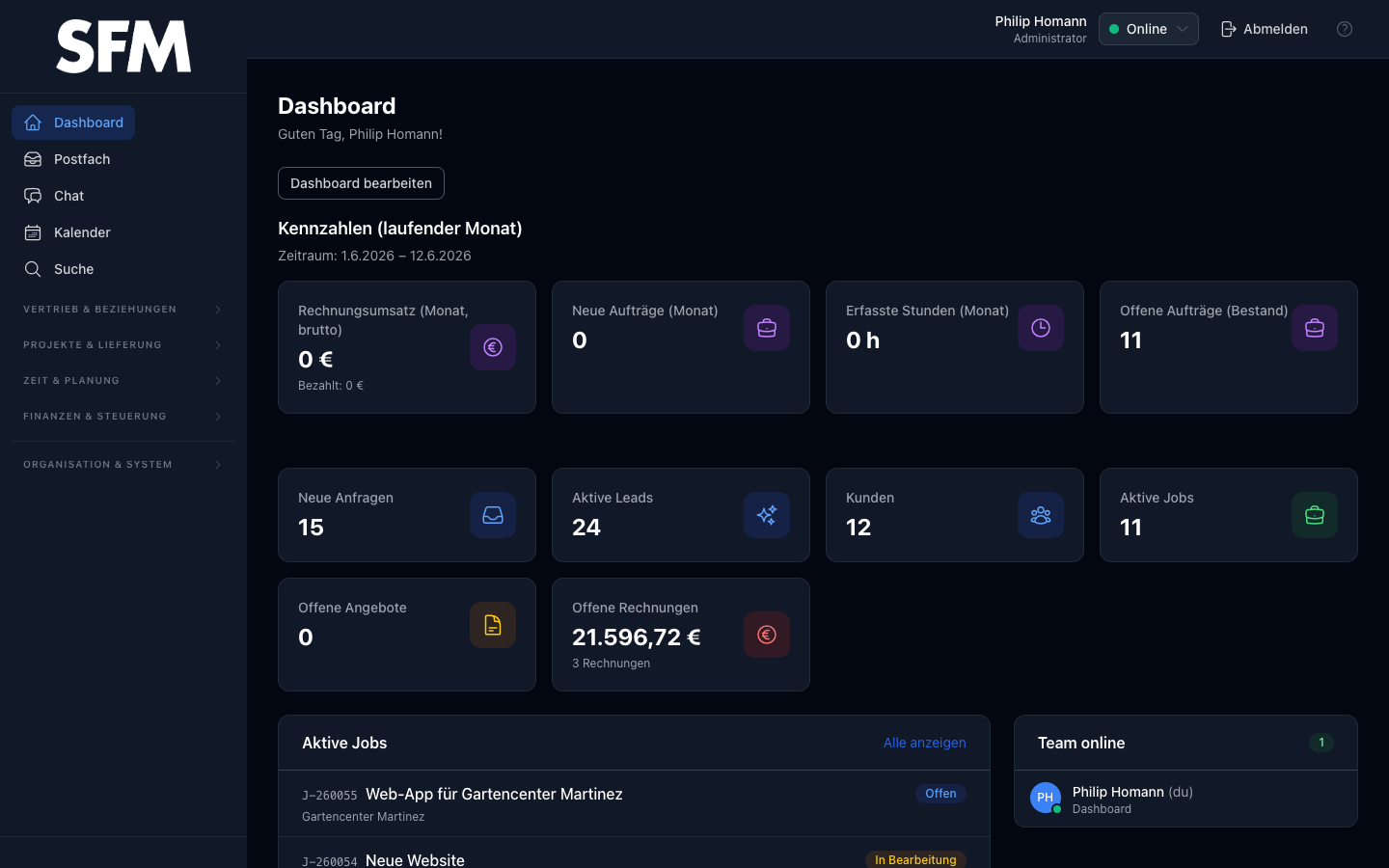The height and width of the screenshot is (868, 1389).
Task: Click Team online count badge
Action: point(1321,743)
